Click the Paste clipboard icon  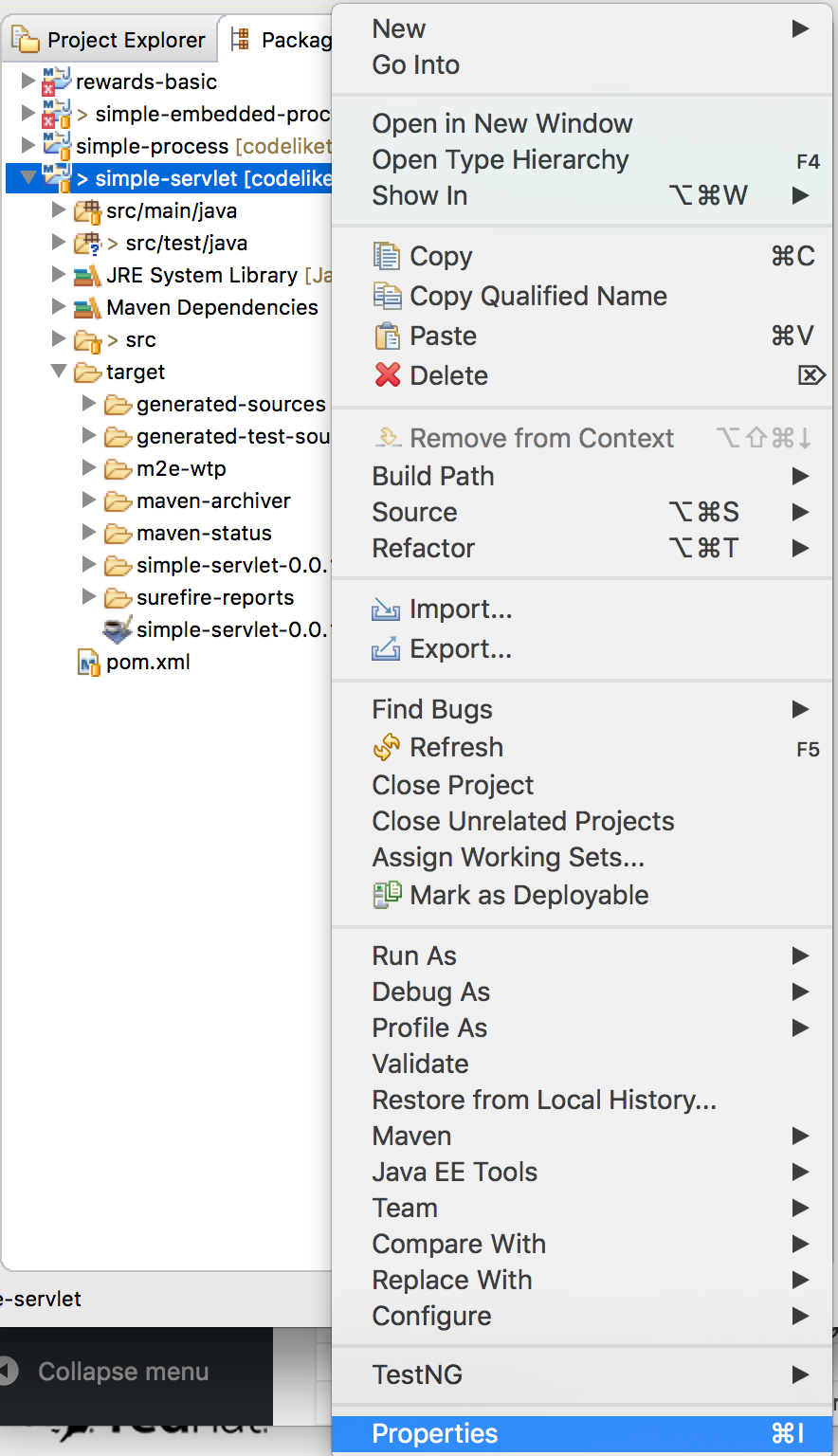387,337
